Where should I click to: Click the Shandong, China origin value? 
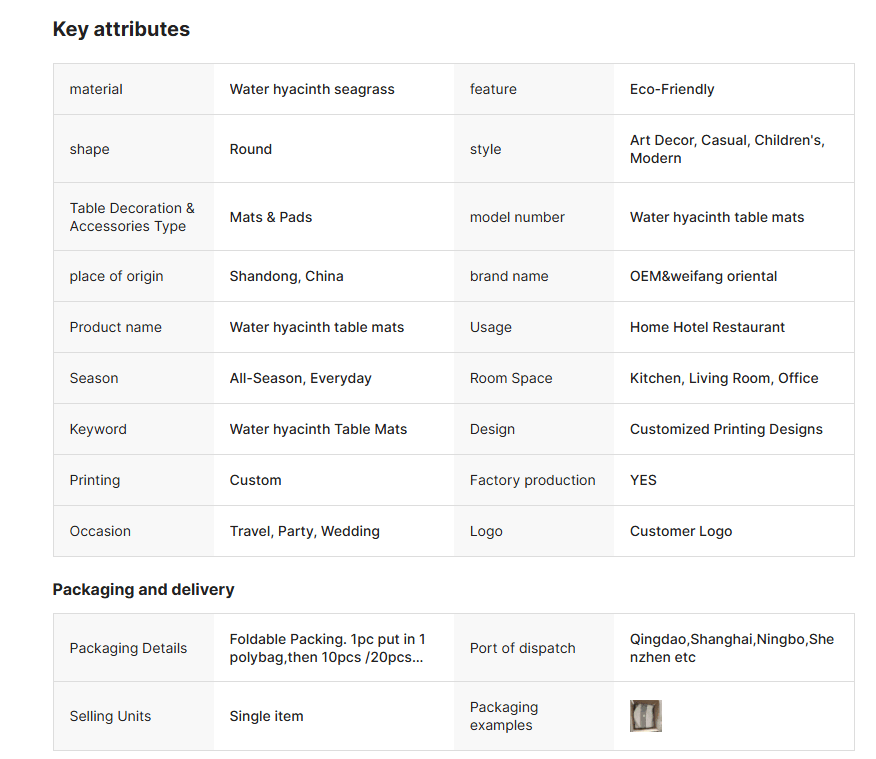click(x=286, y=276)
